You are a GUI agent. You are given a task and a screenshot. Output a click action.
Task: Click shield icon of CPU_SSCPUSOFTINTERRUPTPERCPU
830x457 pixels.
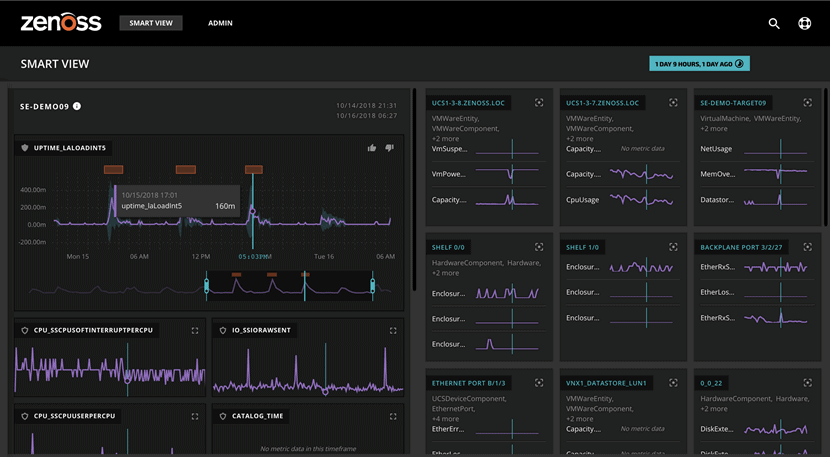[x=25, y=330]
